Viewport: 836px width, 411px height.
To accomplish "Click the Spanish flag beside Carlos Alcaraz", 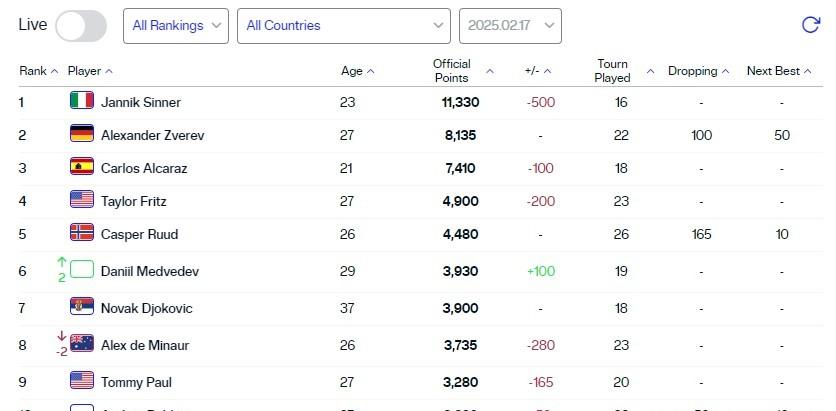I will click(82, 168).
